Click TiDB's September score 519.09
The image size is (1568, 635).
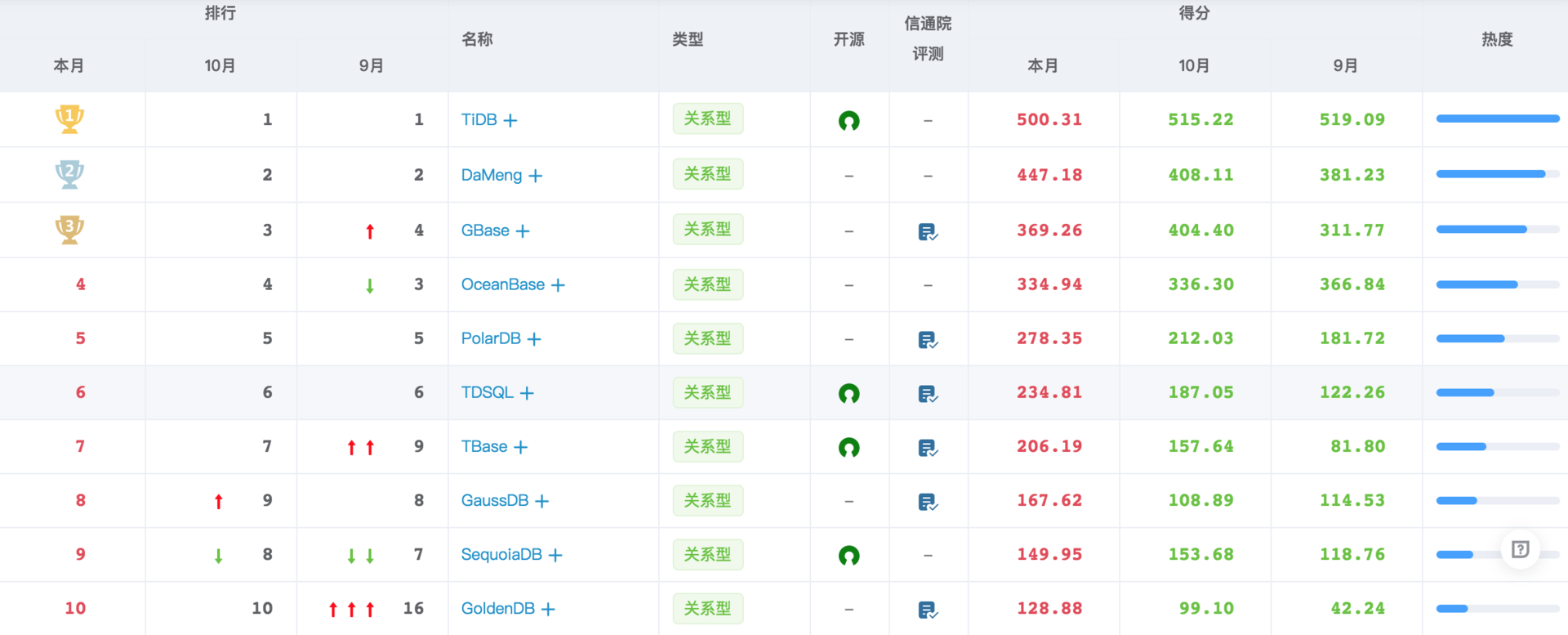click(1352, 119)
